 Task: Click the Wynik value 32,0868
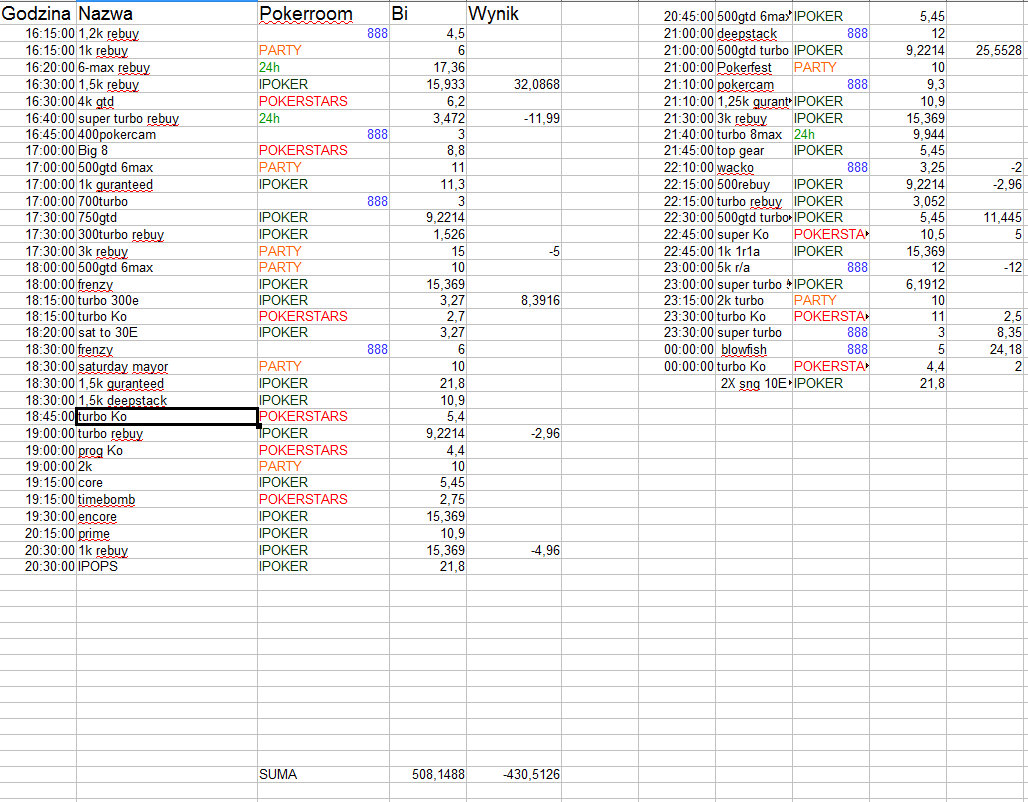click(x=514, y=85)
